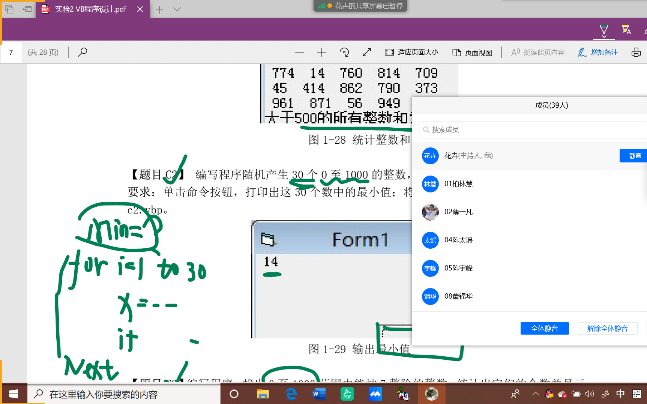Rotate the PDF page
Screen dimensions: 647x404
click(x=344, y=52)
